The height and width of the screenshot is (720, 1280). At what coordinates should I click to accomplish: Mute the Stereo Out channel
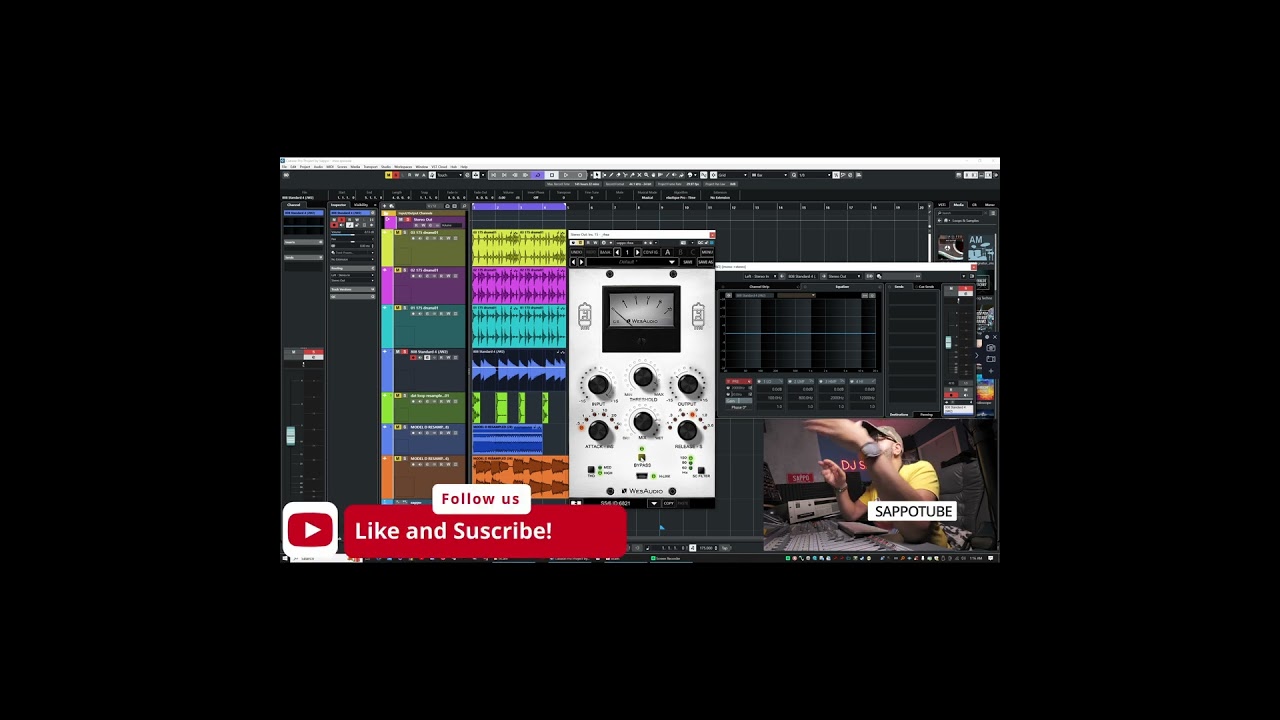coord(400,220)
